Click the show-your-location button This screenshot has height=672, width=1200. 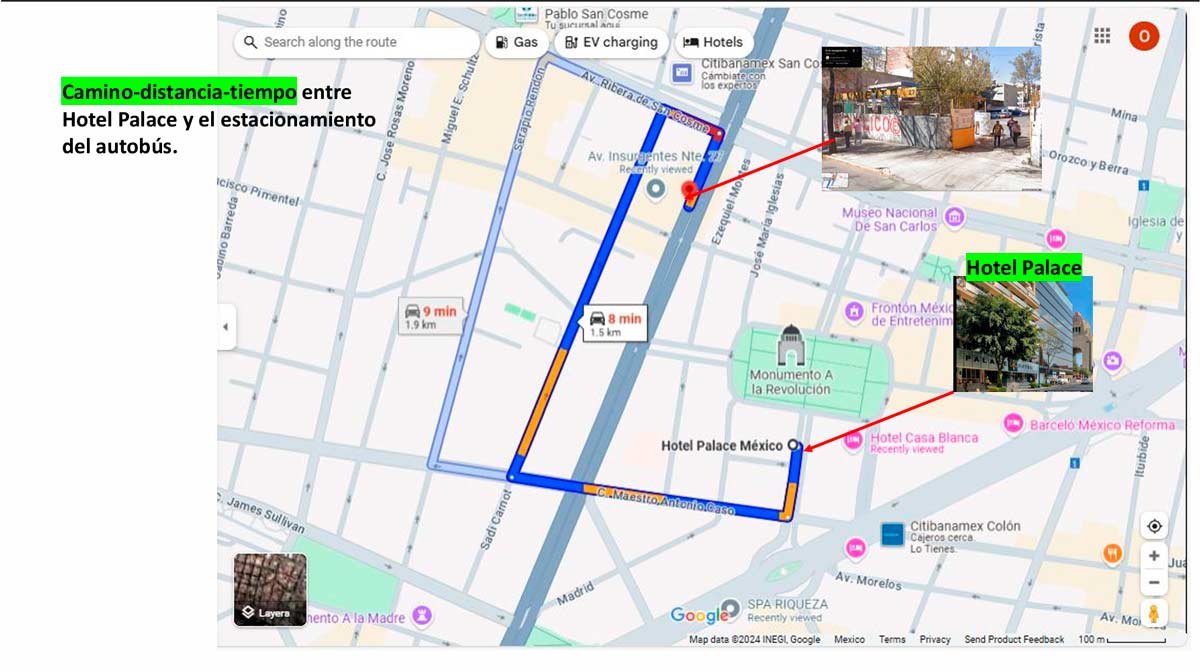tap(1154, 526)
